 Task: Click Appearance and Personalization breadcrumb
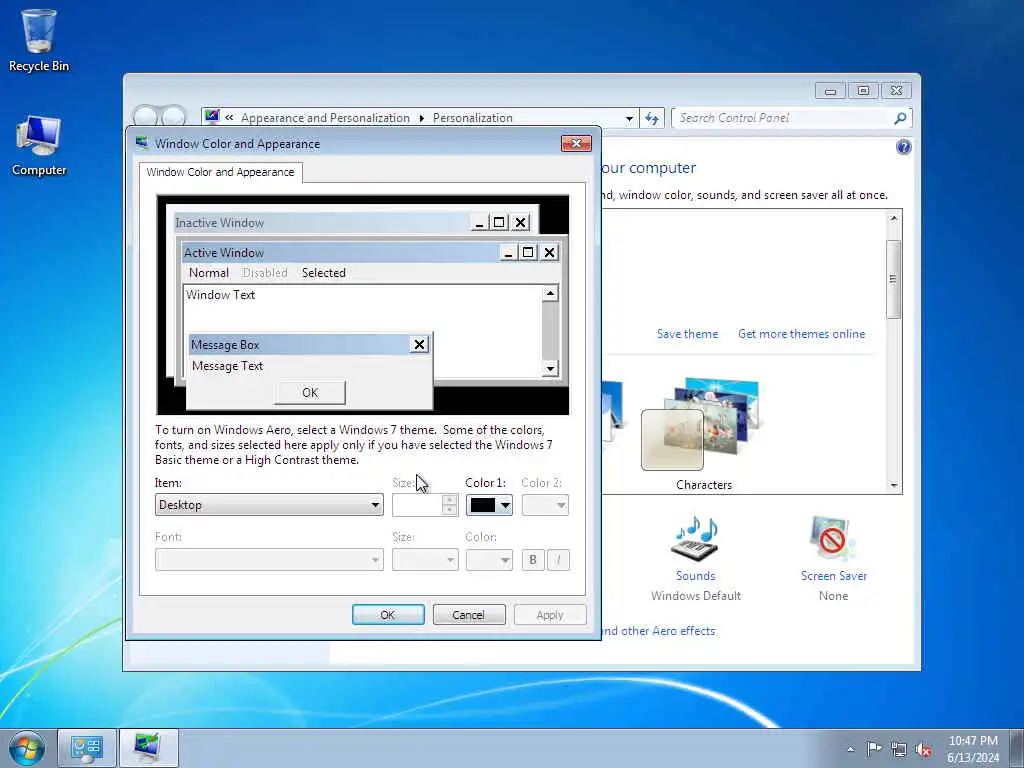pos(325,118)
